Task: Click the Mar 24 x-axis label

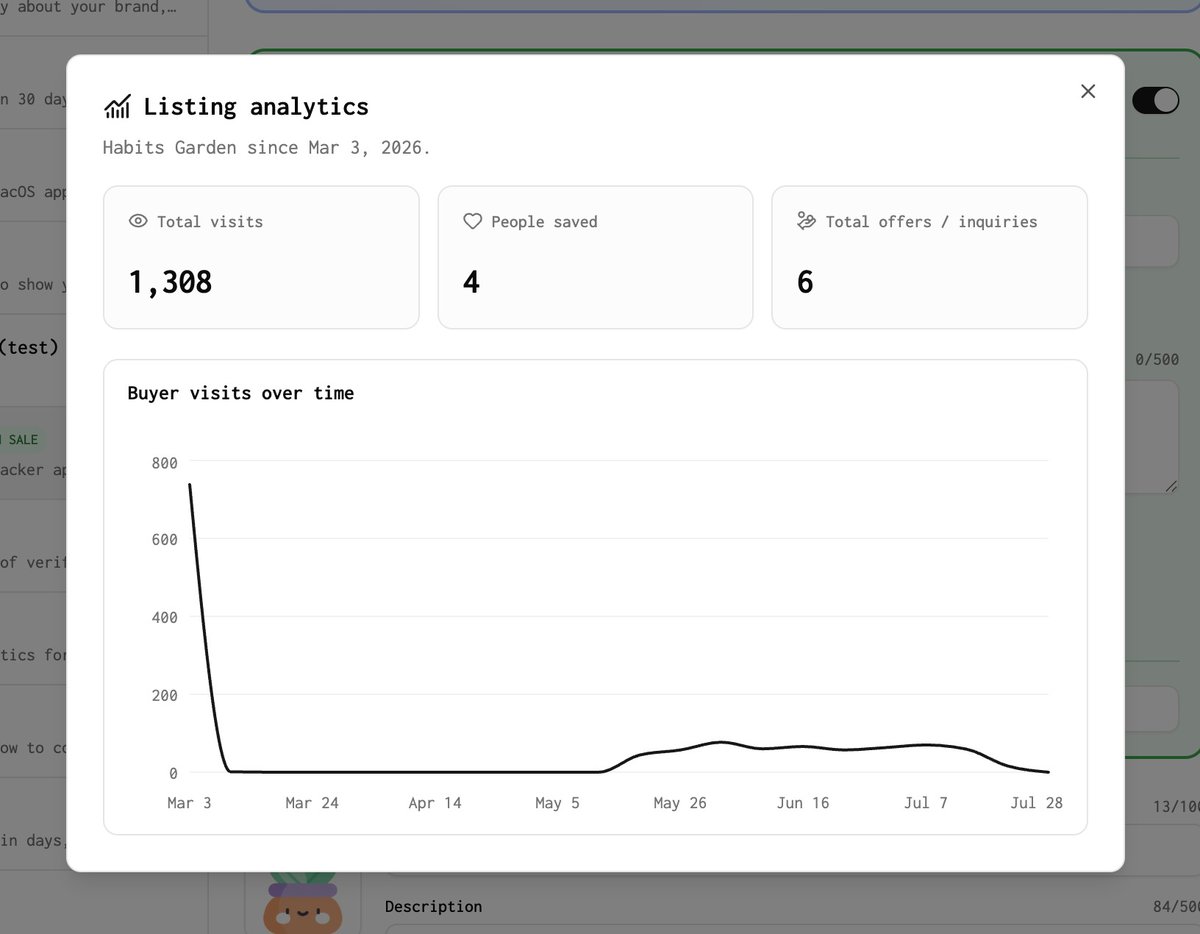Action: [312, 802]
